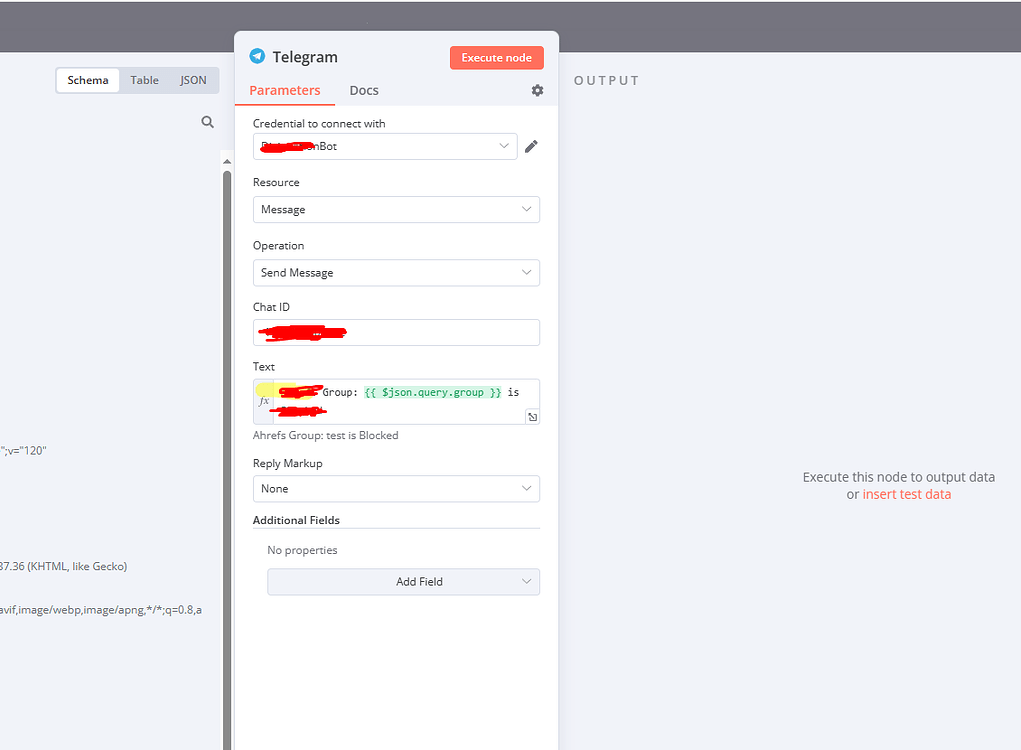This screenshot has width=1021, height=750.
Task: Edit credential with pencil icon
Action: (531, 146)
